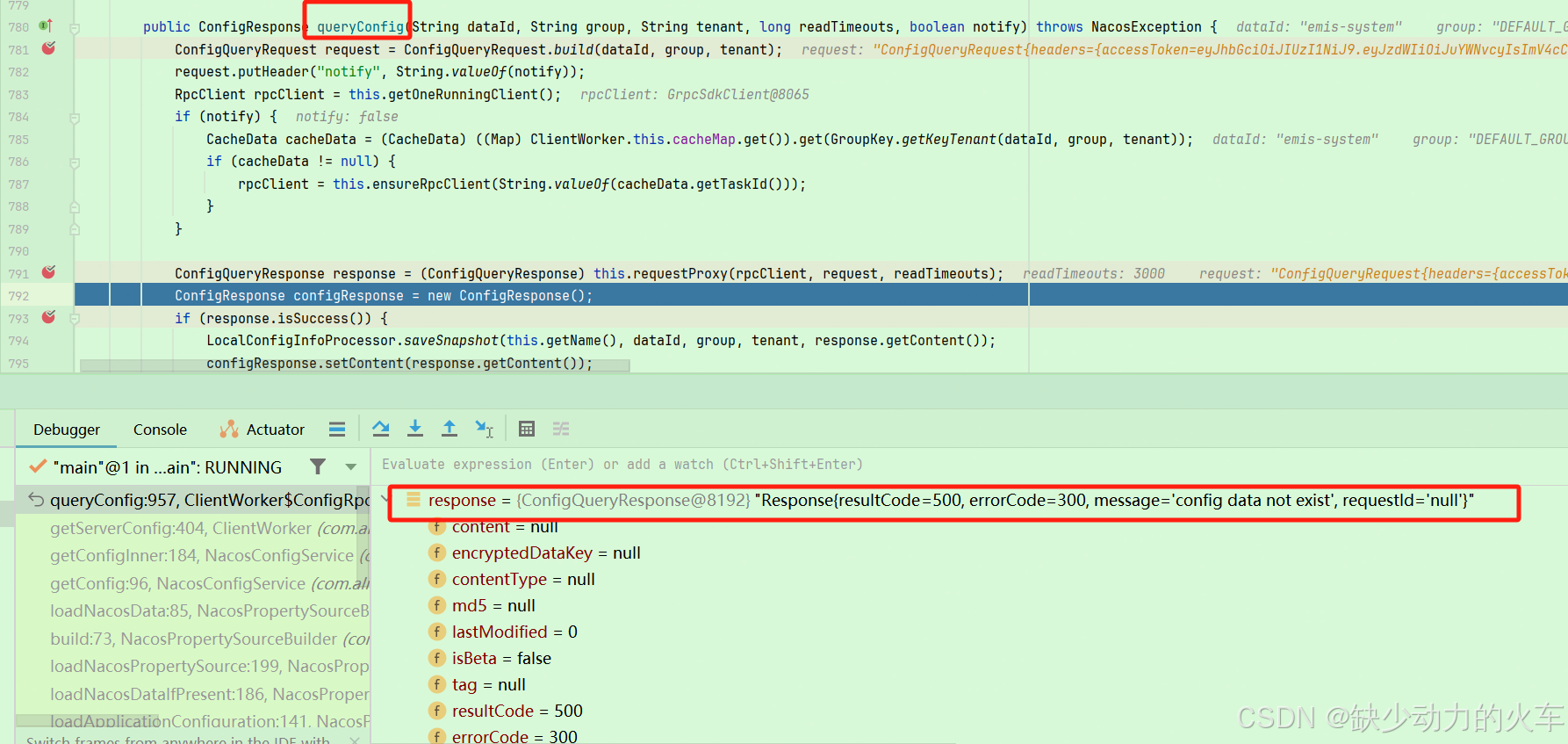Click the orange checkmark next to main thread

[38, 466]
